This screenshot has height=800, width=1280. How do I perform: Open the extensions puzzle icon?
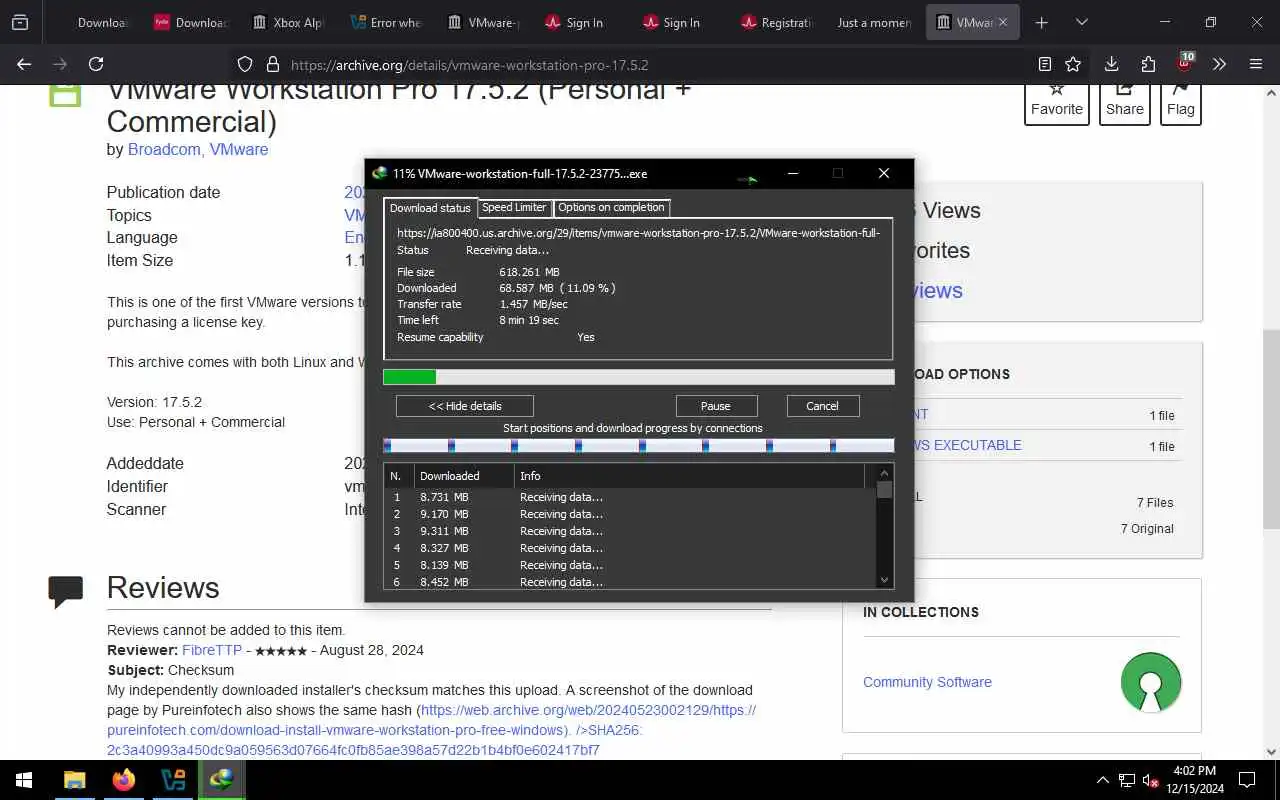point(1148,64)
